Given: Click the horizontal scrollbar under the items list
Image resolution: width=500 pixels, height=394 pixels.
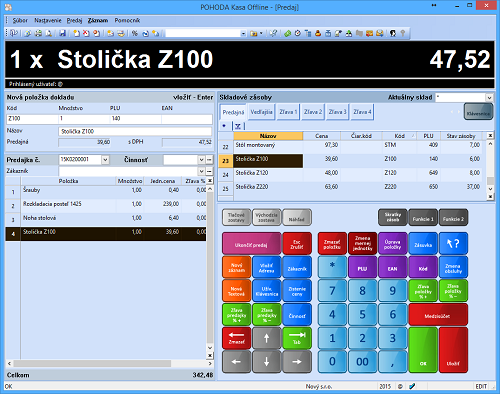Looking at the screenshot, I should click(x=108, y=363).
